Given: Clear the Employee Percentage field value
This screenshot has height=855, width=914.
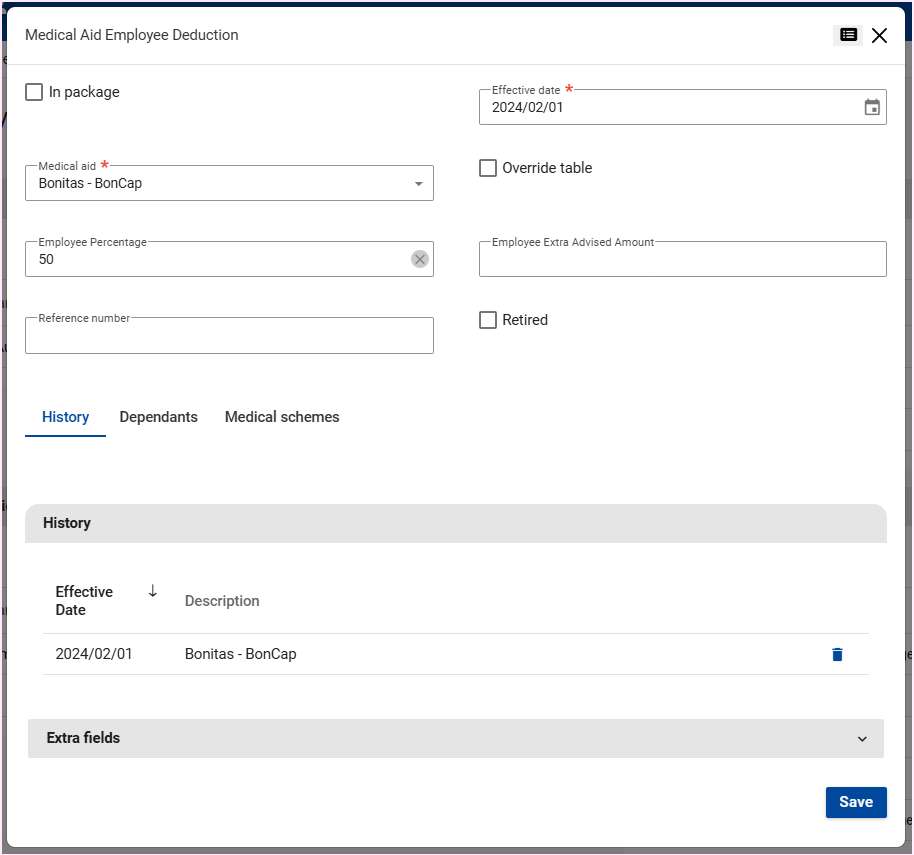Looking at the screenshot, I should coord(420,260).
